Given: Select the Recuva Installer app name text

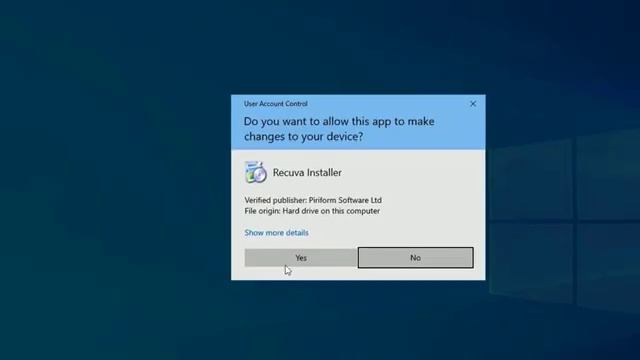Looking at the screenshot, I should pos(307,173).
